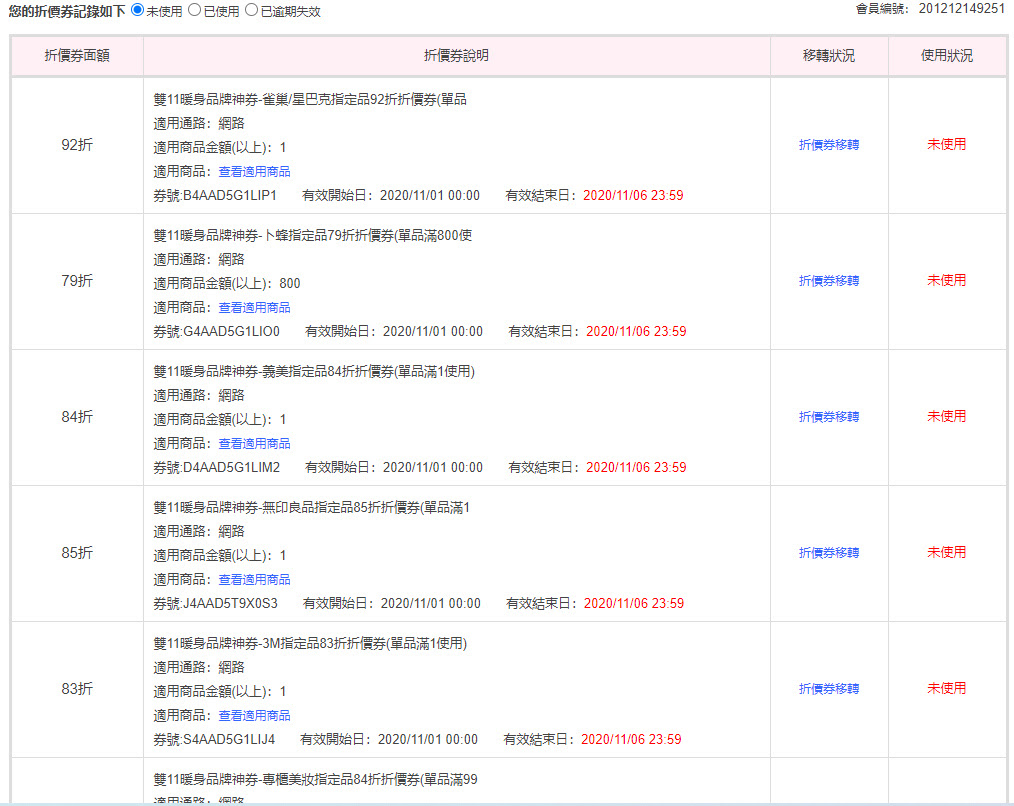Screen dimensions: 1014x806
Task: Click 折價券移轉 for the 85折 coupon
Action: coord(828,552)
